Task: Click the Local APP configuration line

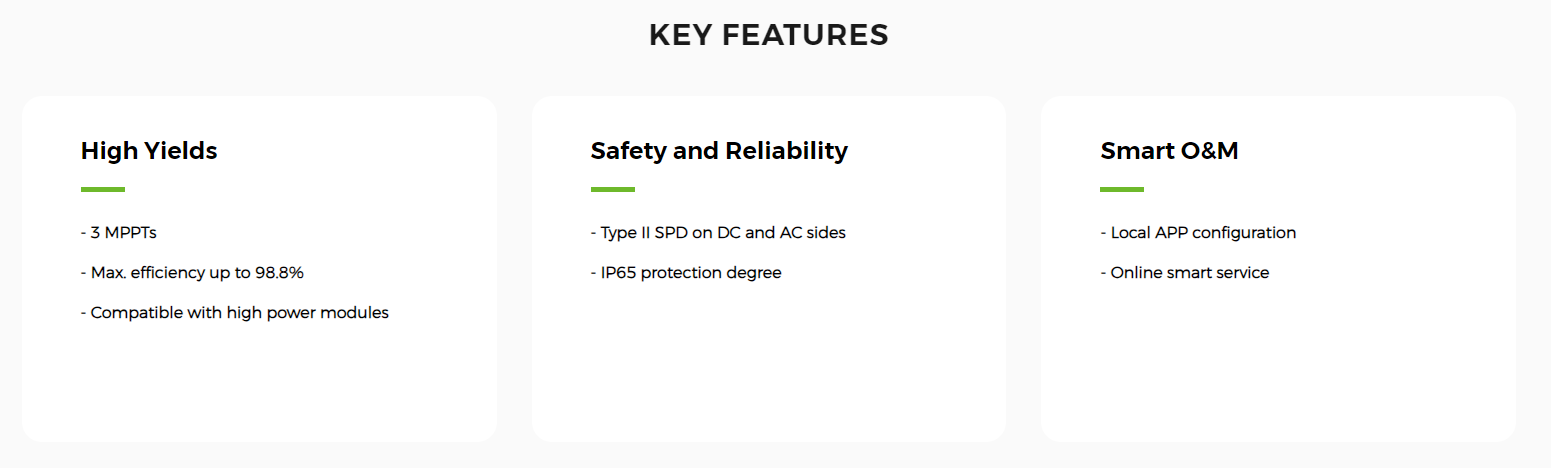Action: [1198, 233]
